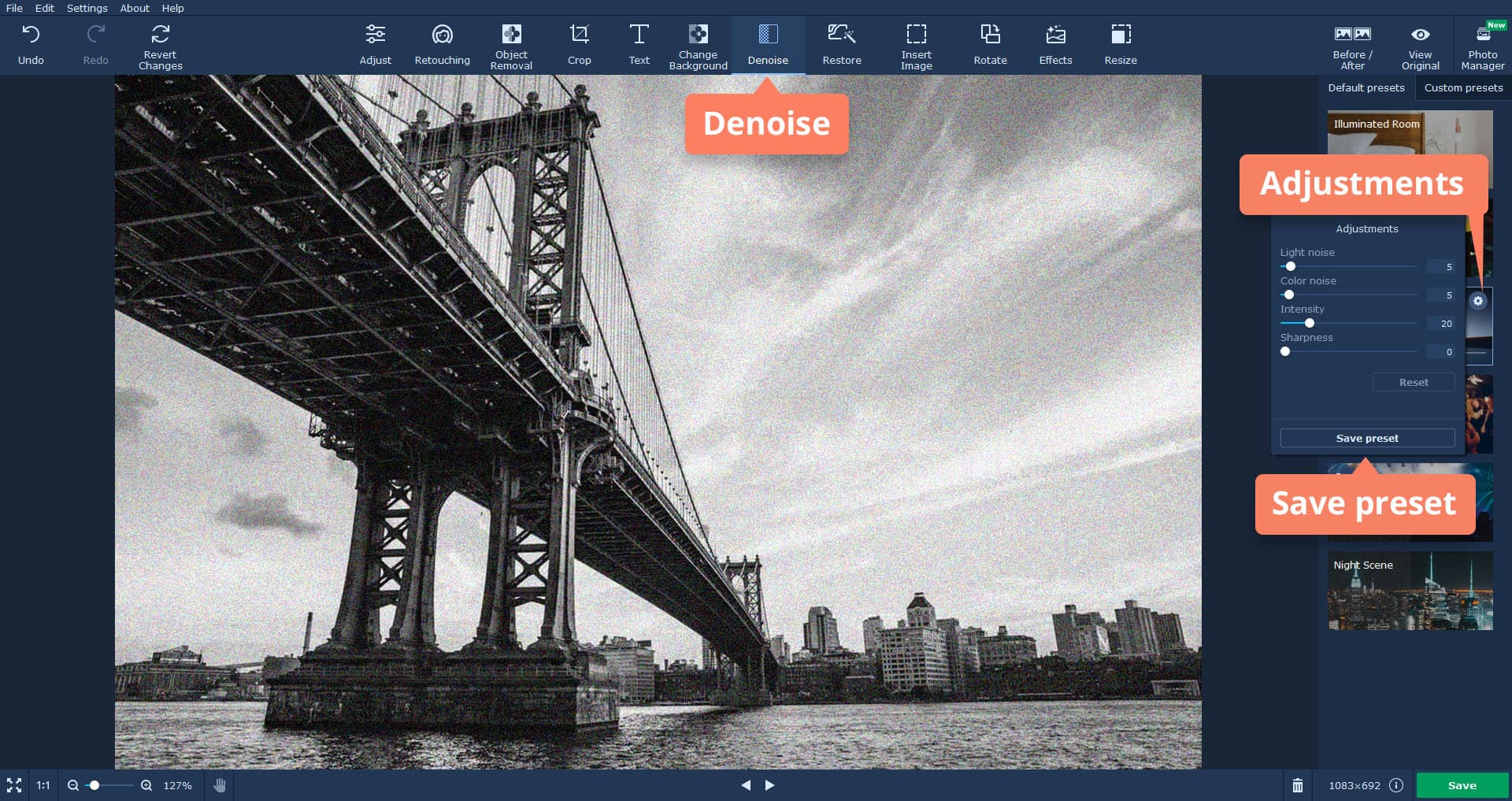The height and width of the screenshot is (801, 1512).
Task: Click the trash delete icon
Action: (x=1298, y=785)
